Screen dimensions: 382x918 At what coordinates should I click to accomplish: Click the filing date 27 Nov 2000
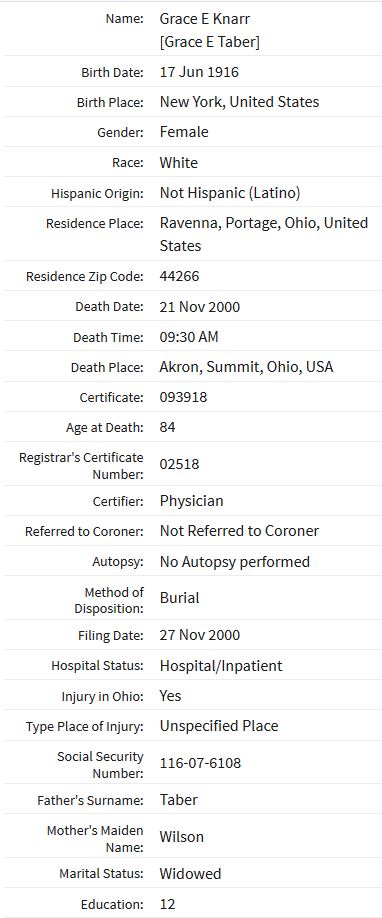[200, 635]
